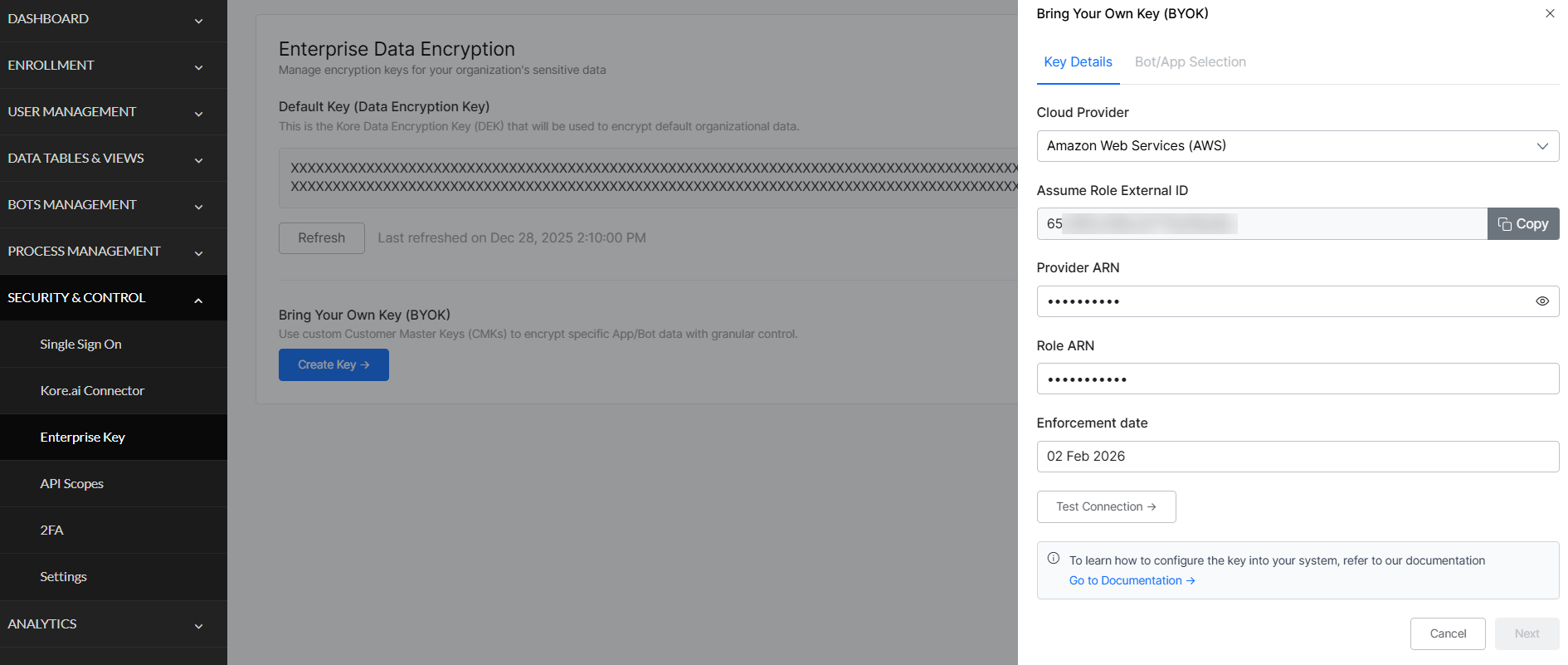Screen dimensions: 1568x665
Task: Click Cancel in the BYOK panel
Action: point(1447,633)
